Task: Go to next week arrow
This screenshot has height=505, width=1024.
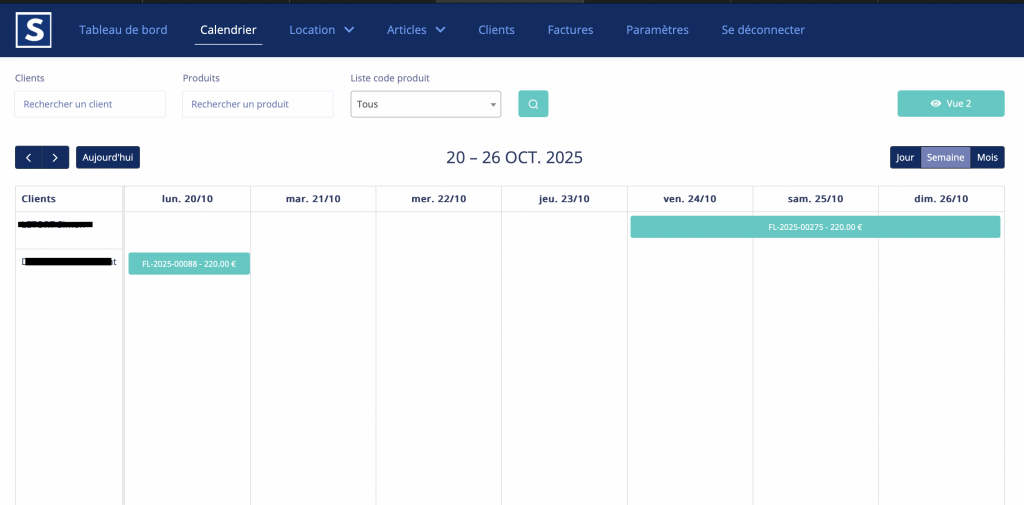Action: click(56, 157)
